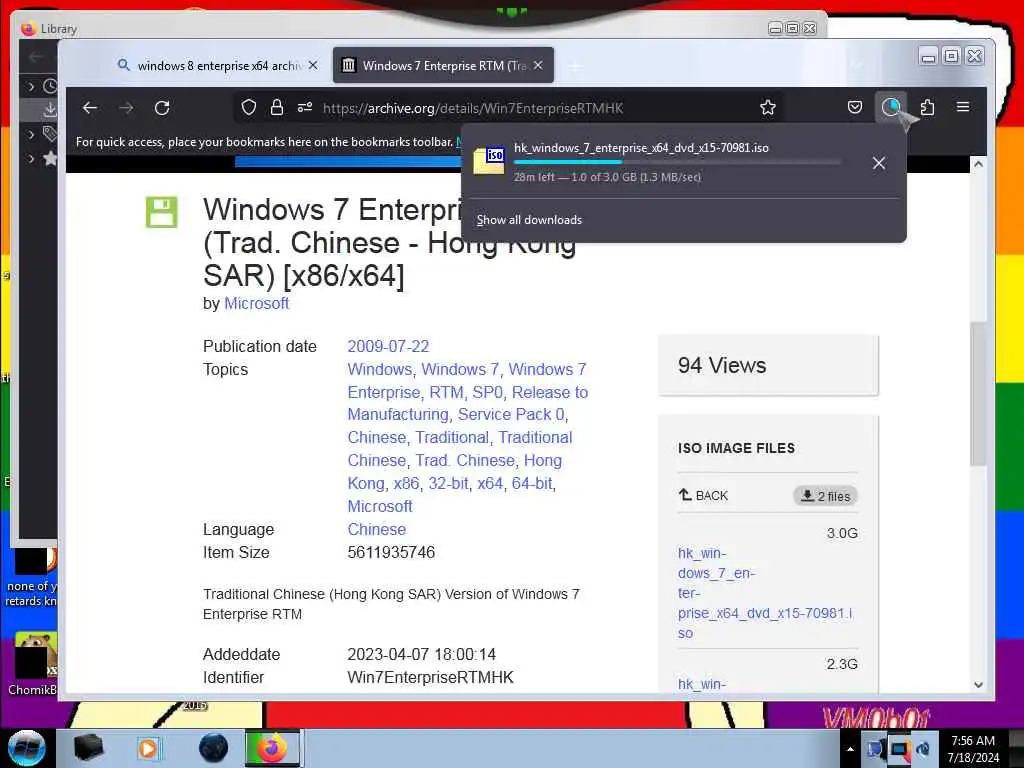
Task: Expand the Tags item in Library sidebar
Action: point(31,135)
